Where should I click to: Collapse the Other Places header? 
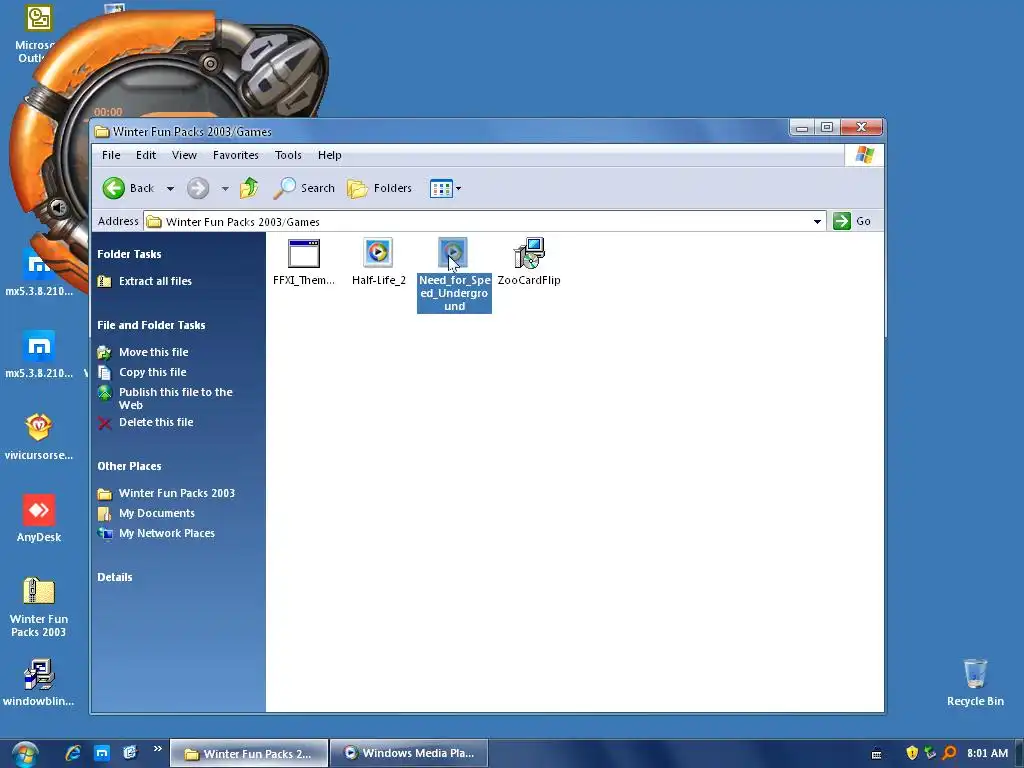(x=129, y=466)
